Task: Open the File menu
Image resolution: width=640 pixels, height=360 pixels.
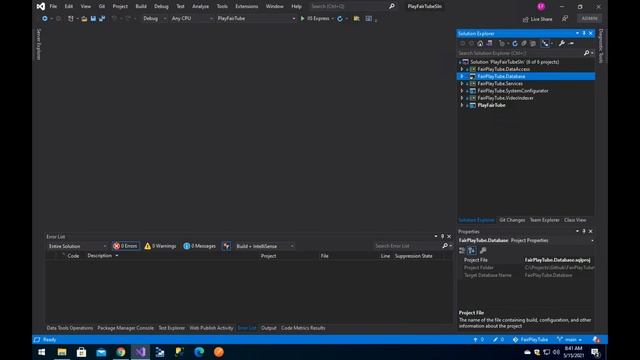Action: (x=53, y=6)
